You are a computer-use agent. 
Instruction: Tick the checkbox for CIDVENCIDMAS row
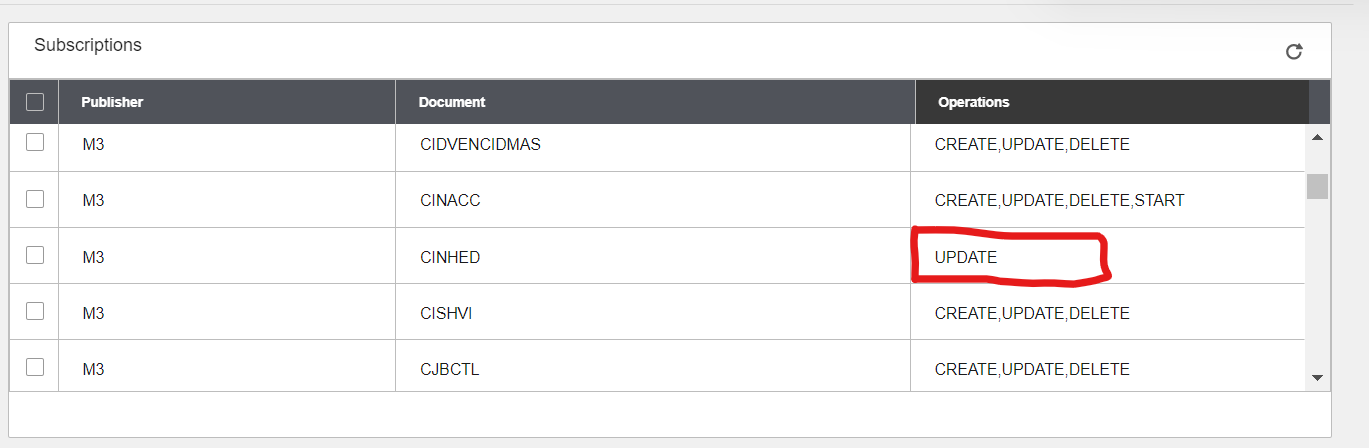35,142
